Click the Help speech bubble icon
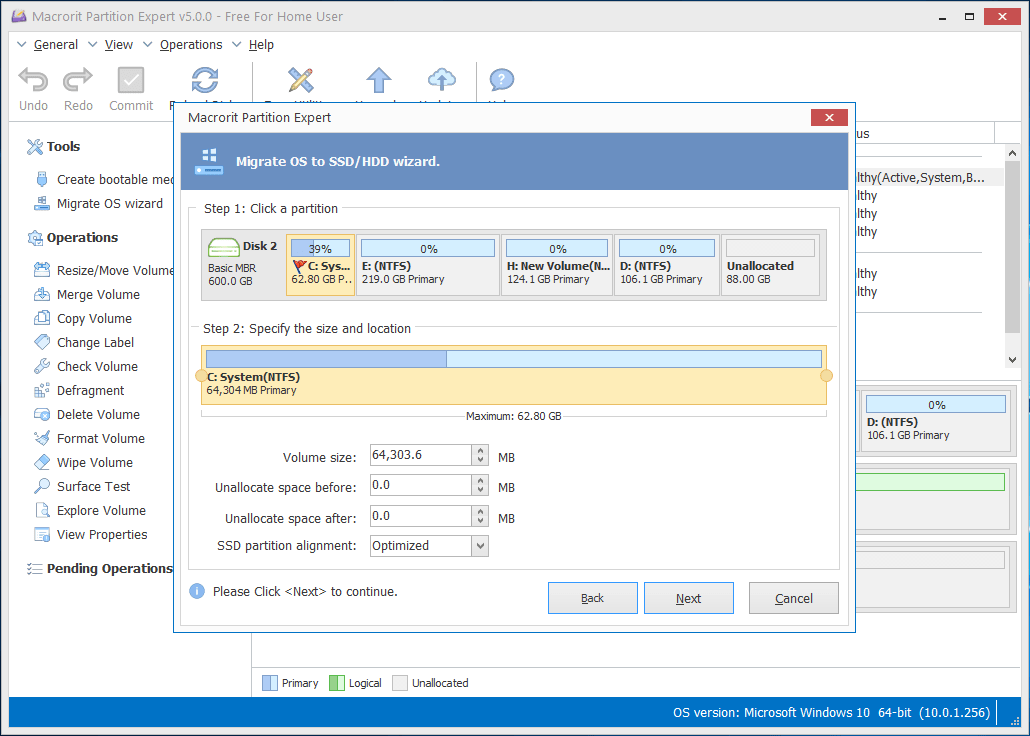The width and height of the screenshot is (1030, 736). tap(501, 80)
